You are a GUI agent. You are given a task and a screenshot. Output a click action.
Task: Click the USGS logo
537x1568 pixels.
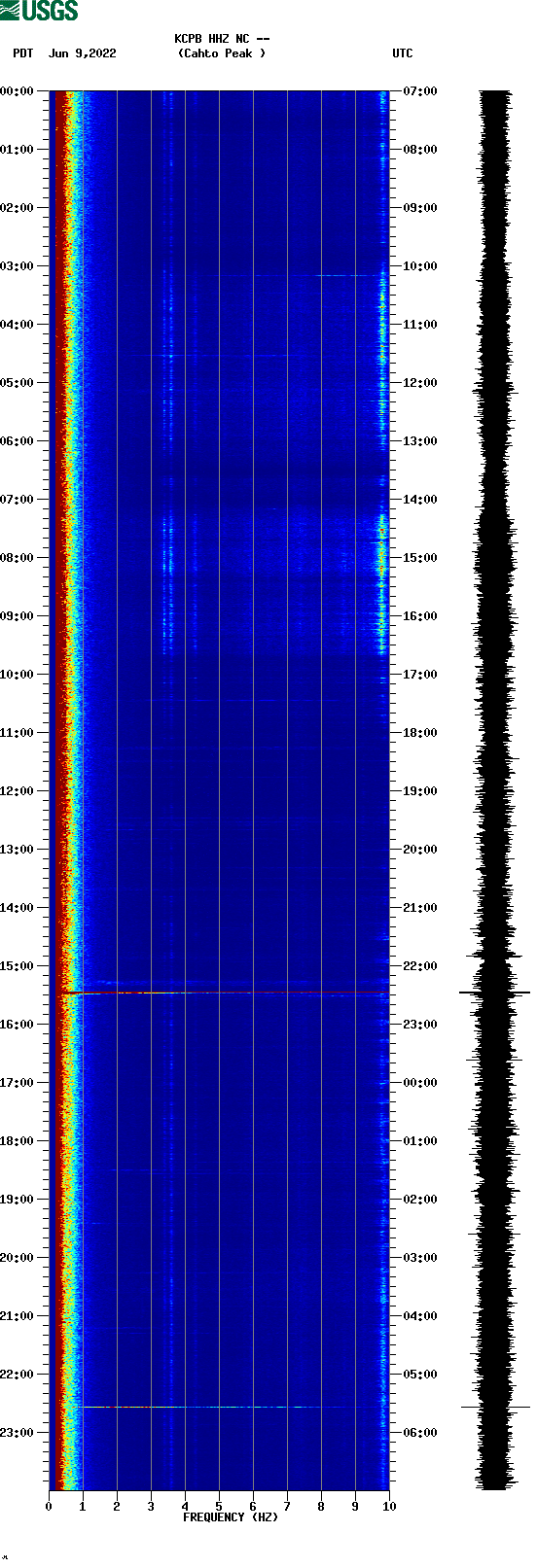click(39, 11)
